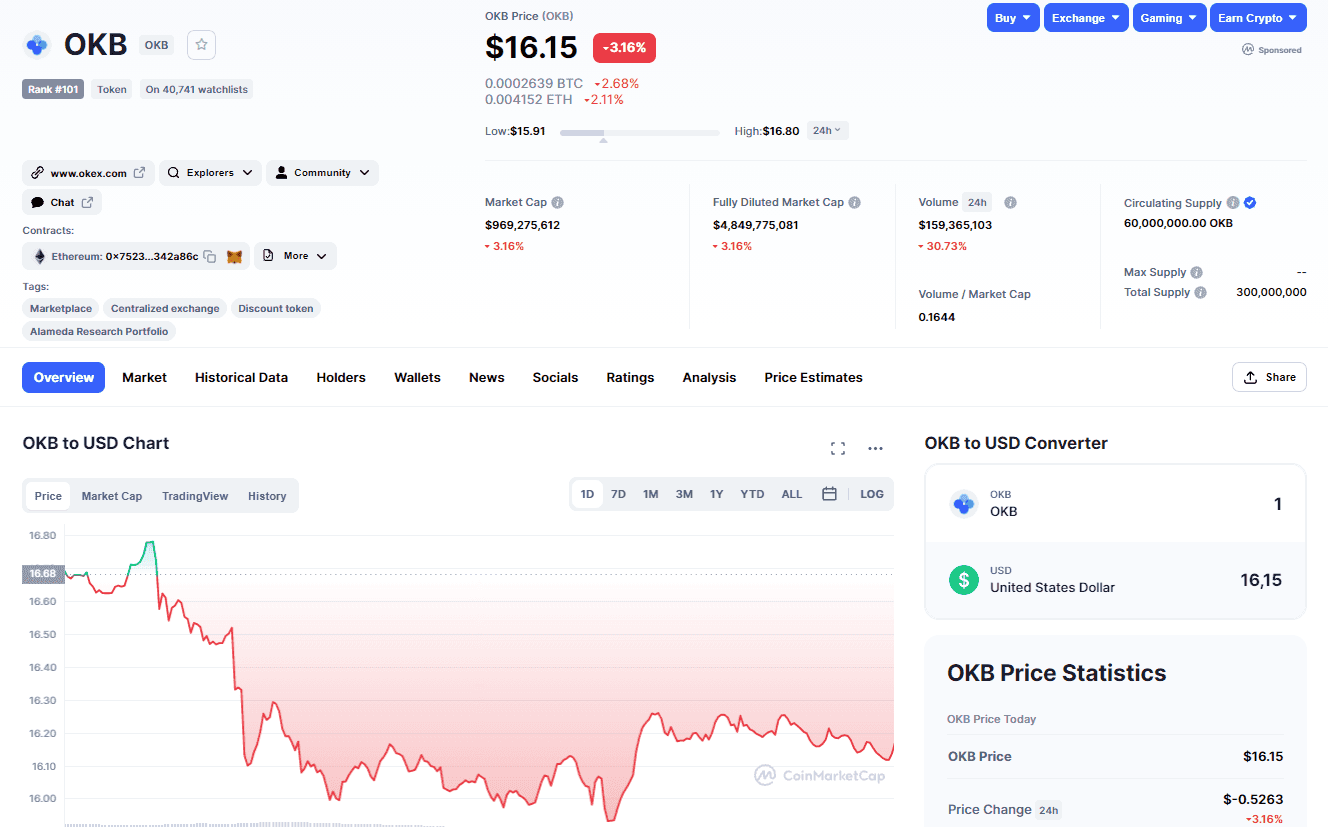1328x827 pixels.
Task: Open the Ratings tab
Action: [x=630, y=377]
